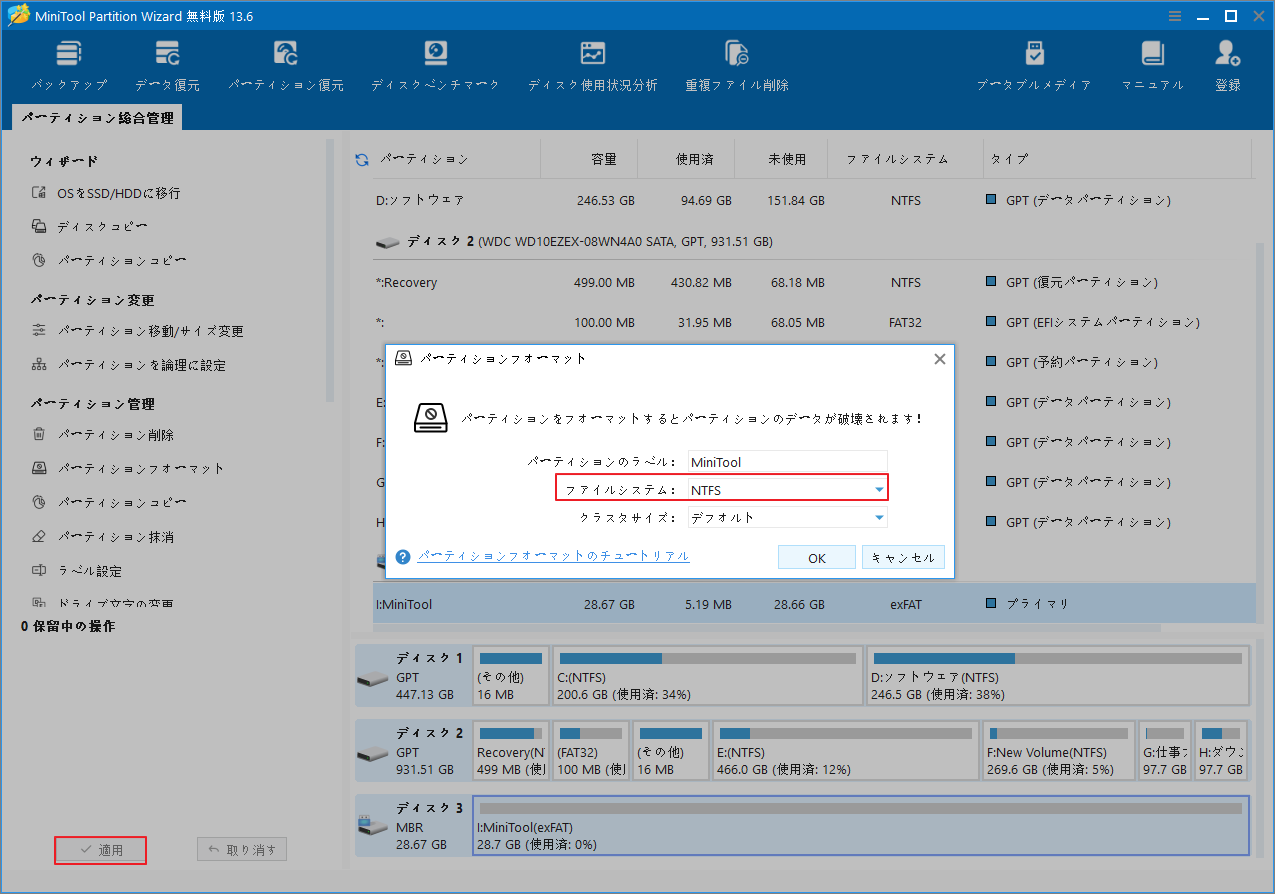Create ブータブルメディア
The width and height of the screenshot is (1275, 894).
[x=1034, y=62]
